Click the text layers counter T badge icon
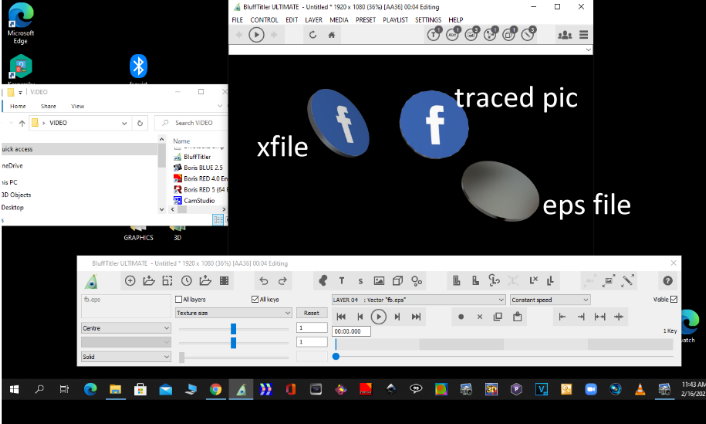The width and height of the screenshot is (706, 424). click(434, 34)
